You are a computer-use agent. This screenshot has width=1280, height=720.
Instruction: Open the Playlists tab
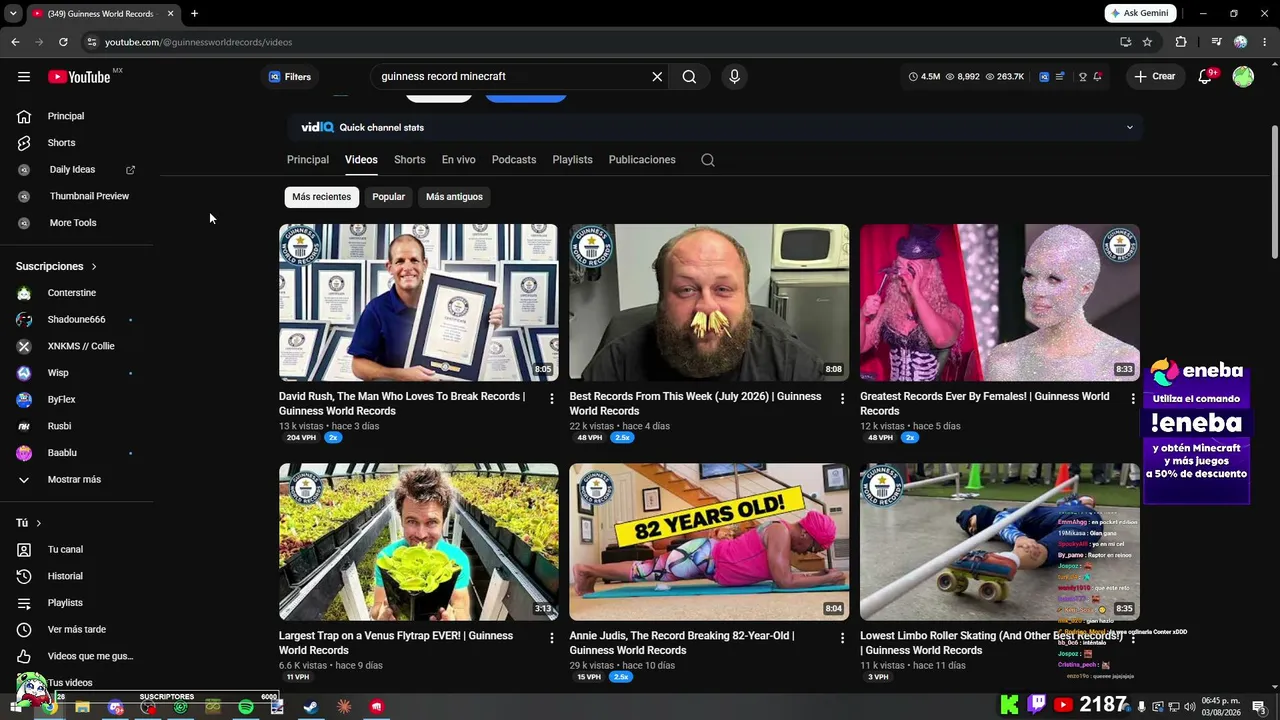[x=573, y=160]
